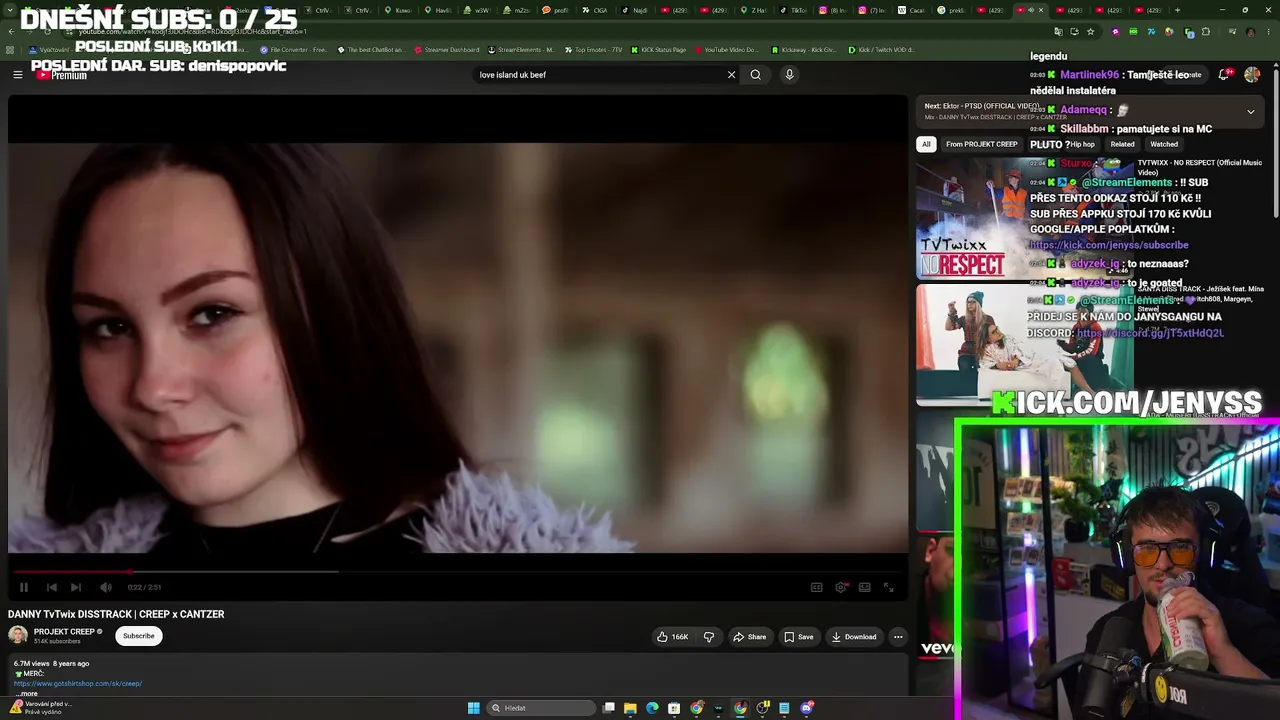The height and width of the screenshot is (720, 1280).
Task: Open YouTube notifications bell
Action: pos(1224,75)
